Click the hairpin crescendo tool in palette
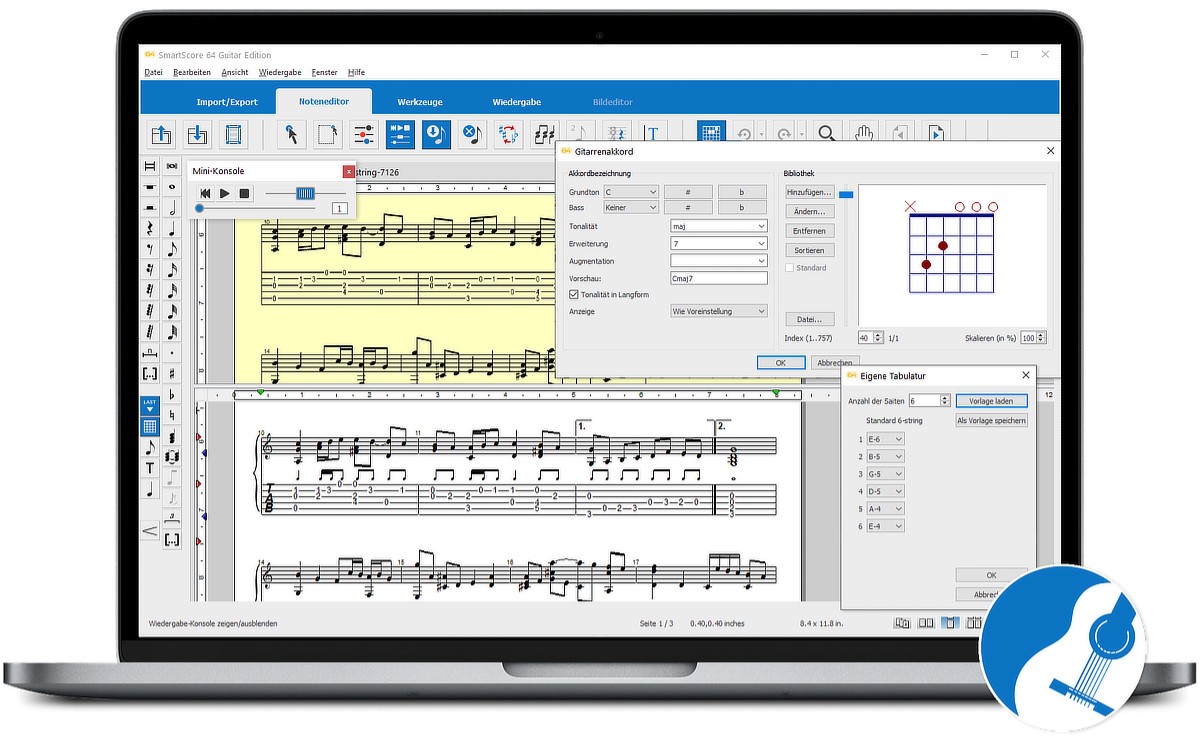 coord(149,531)
